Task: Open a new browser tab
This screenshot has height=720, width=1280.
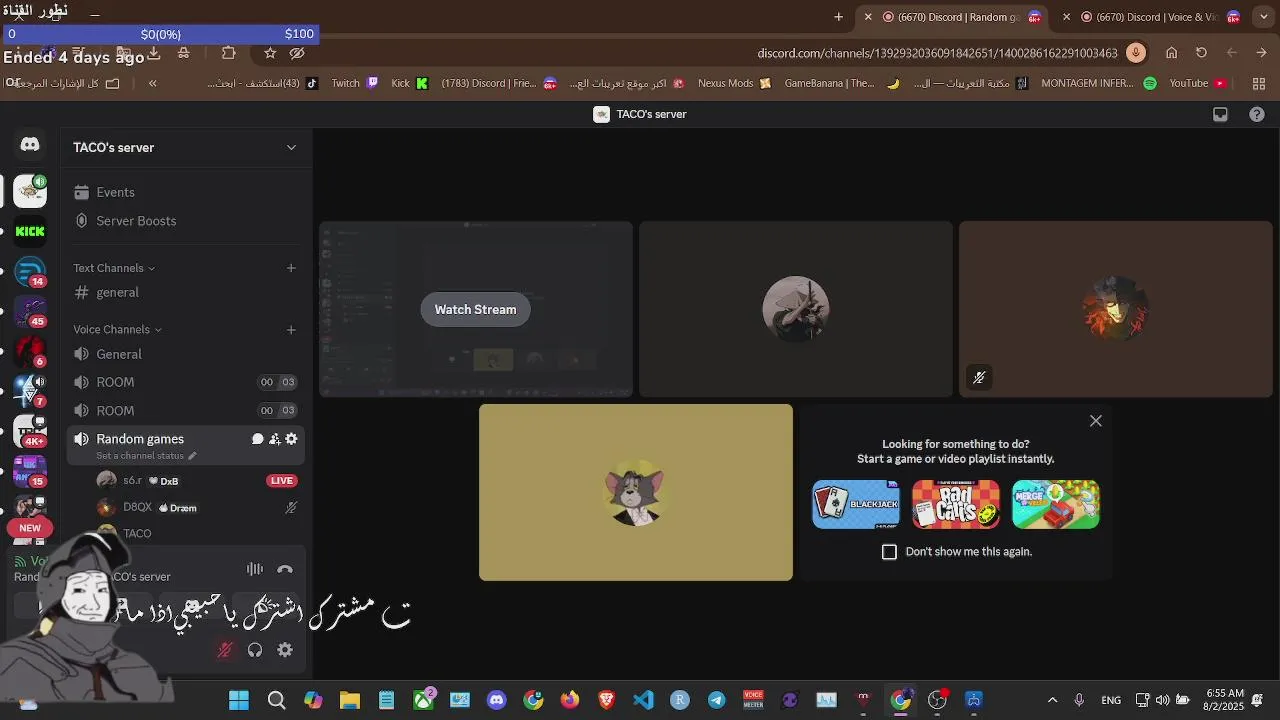Action: coord(838,17)
